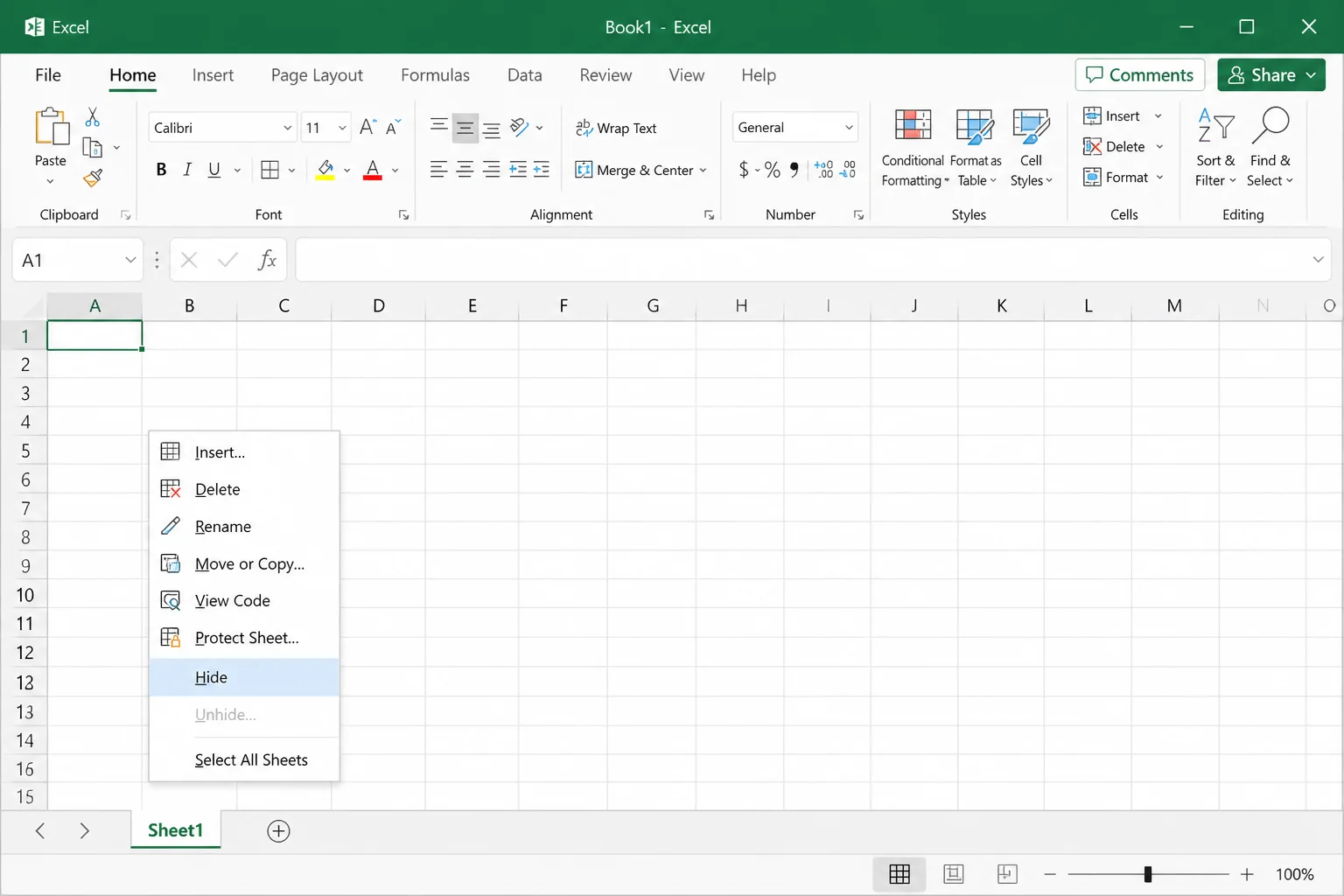
Task: Select Normal view in status bar
Action: (899, 874)
